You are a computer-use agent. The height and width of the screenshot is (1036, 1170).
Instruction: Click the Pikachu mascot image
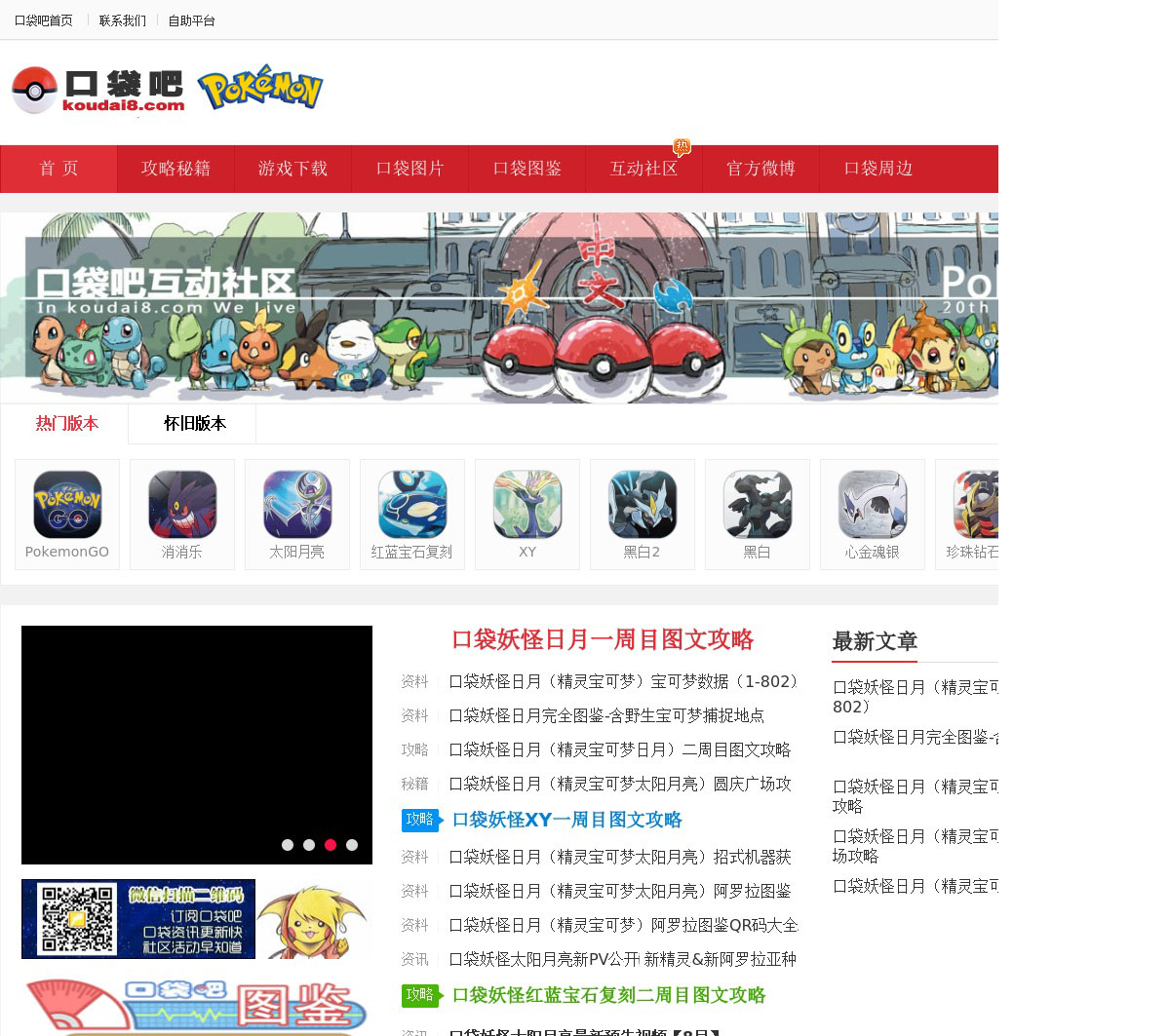[x=314, y=922]
